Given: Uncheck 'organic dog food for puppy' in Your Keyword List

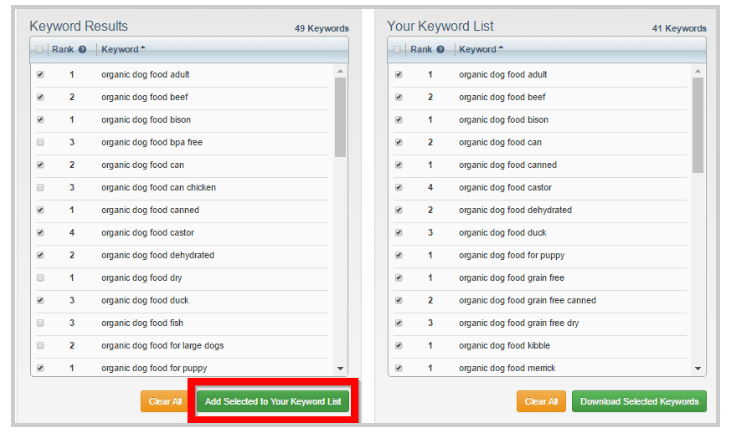Looking at the screenshot, I should coord(399,255).
